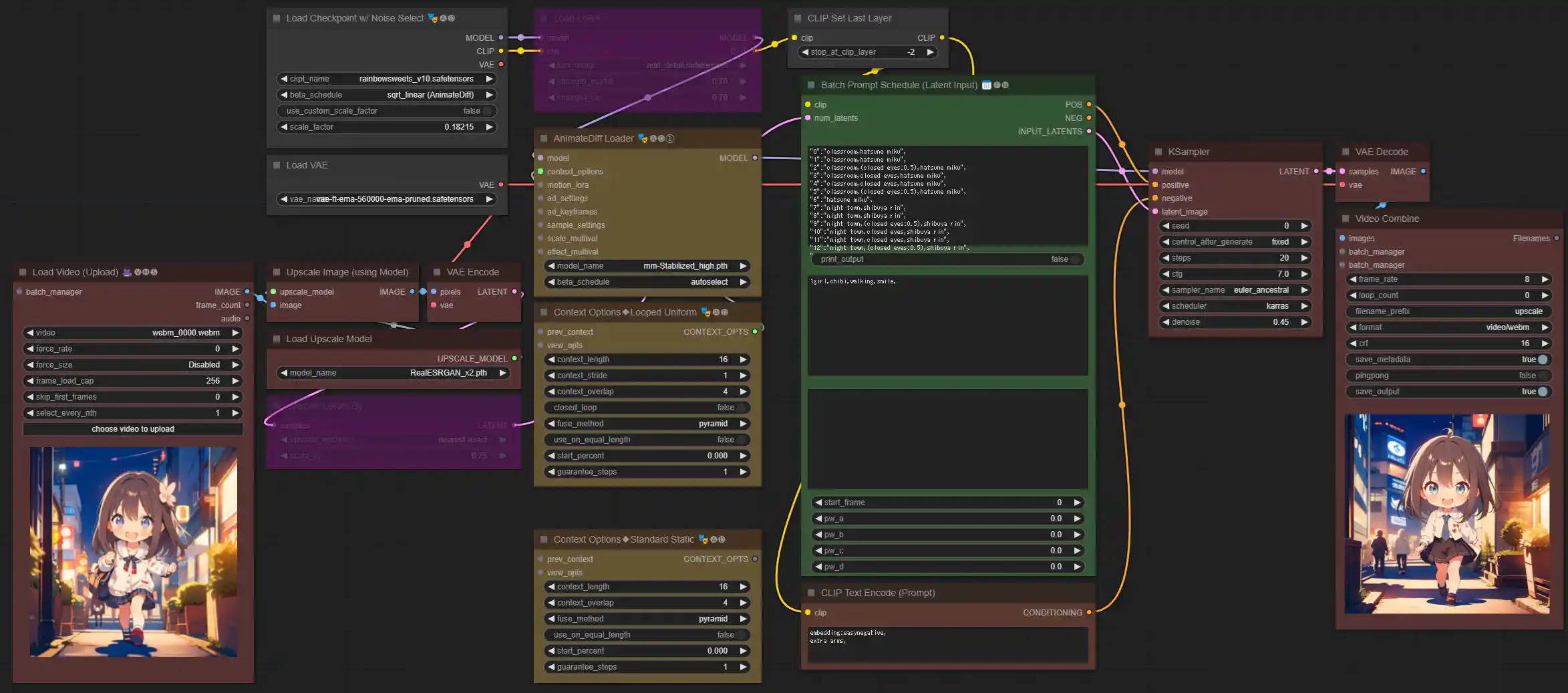Click the circled-number badge on AnimateDiff Loader title
The width and height of the screenshot is (1568, 693).
click(x=670, y=139)
